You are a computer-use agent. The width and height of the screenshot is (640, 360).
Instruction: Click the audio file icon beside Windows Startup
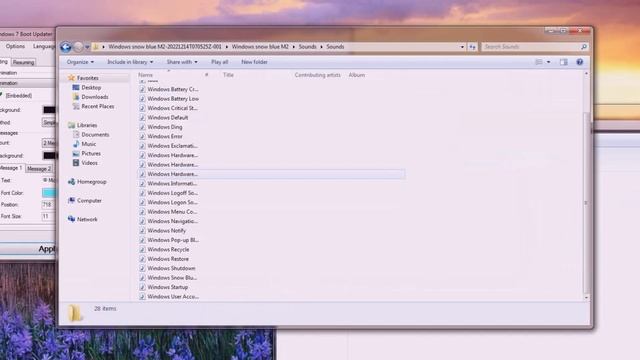click(x=142, y=287)
